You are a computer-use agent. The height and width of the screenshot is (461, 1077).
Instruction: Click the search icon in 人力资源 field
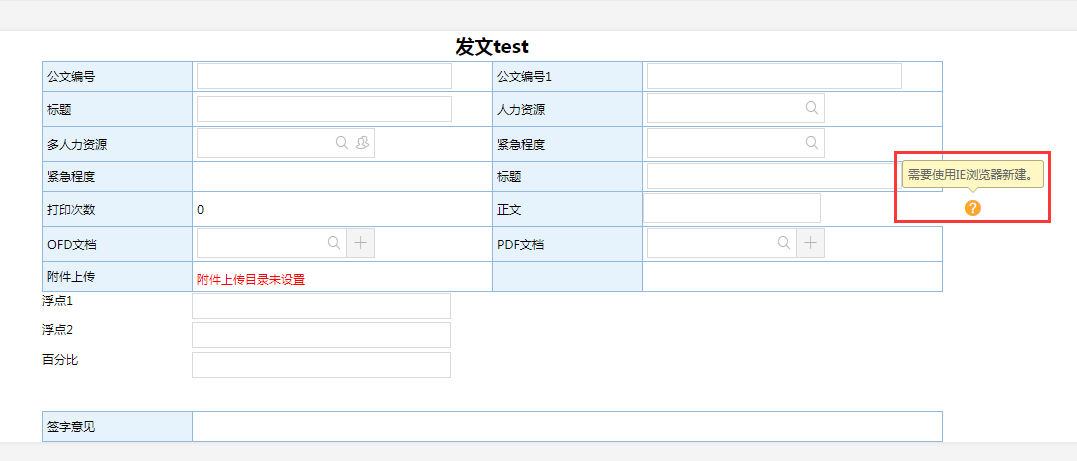click(x=812, y=108)
